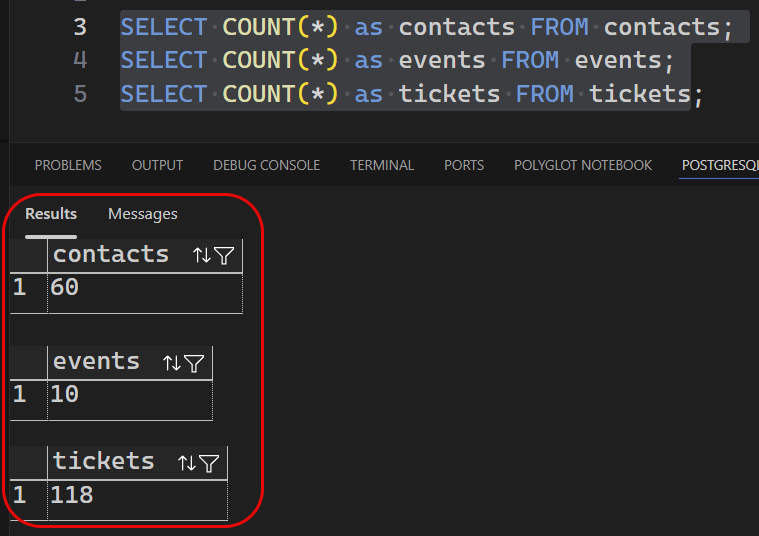Select the Results tab

[51, 213]
